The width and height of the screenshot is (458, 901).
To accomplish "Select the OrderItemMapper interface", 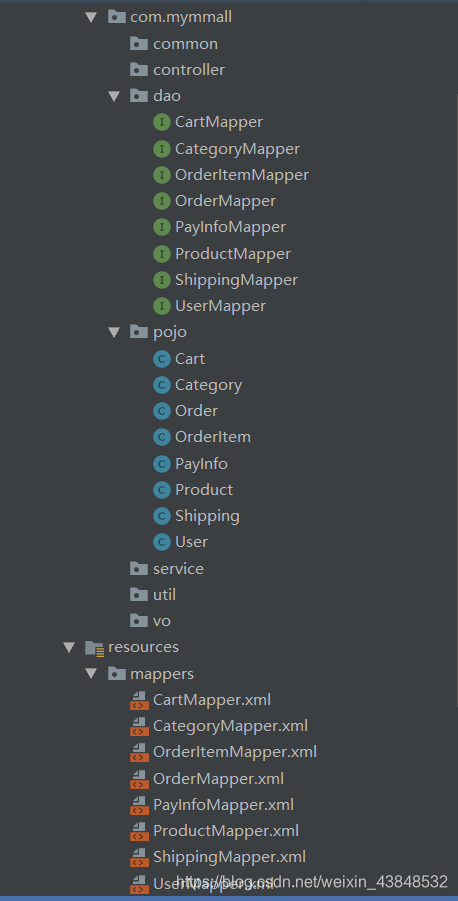I will pos(242,175).
